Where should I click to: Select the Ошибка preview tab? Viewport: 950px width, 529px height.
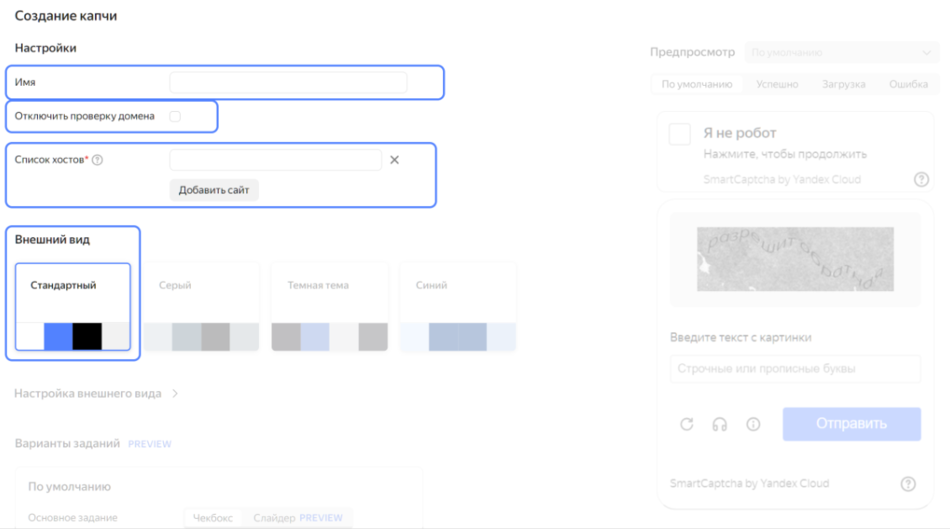point(908,84)
